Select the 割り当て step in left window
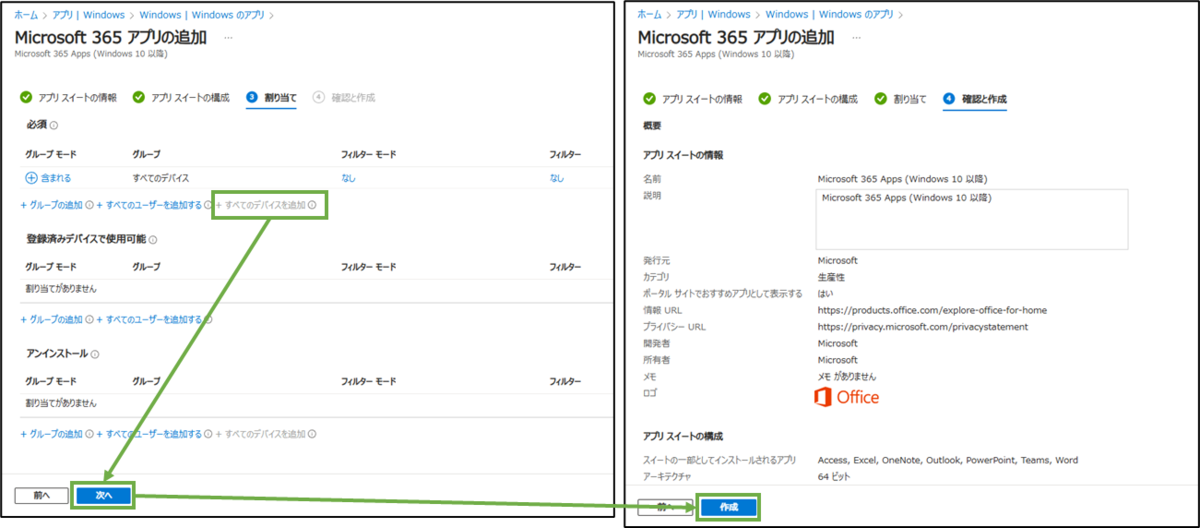The image size is (1200, 528). click(271, 97)
